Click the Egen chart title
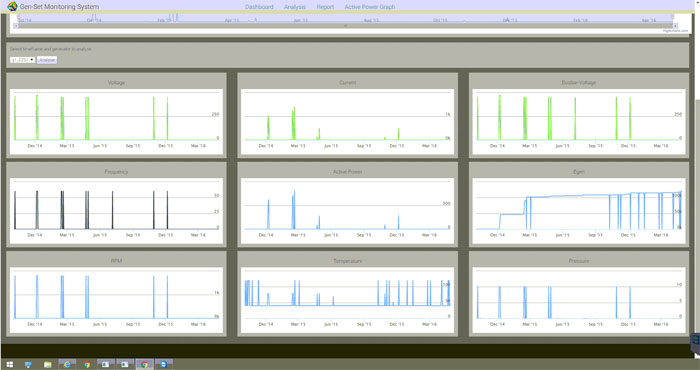 [579, 172]
